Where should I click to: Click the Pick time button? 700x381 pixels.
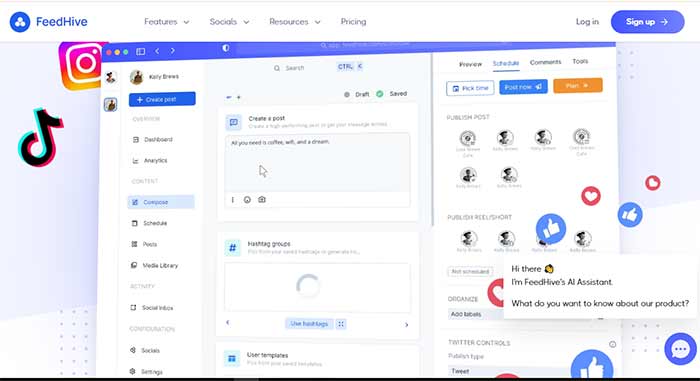click(470, 88)
